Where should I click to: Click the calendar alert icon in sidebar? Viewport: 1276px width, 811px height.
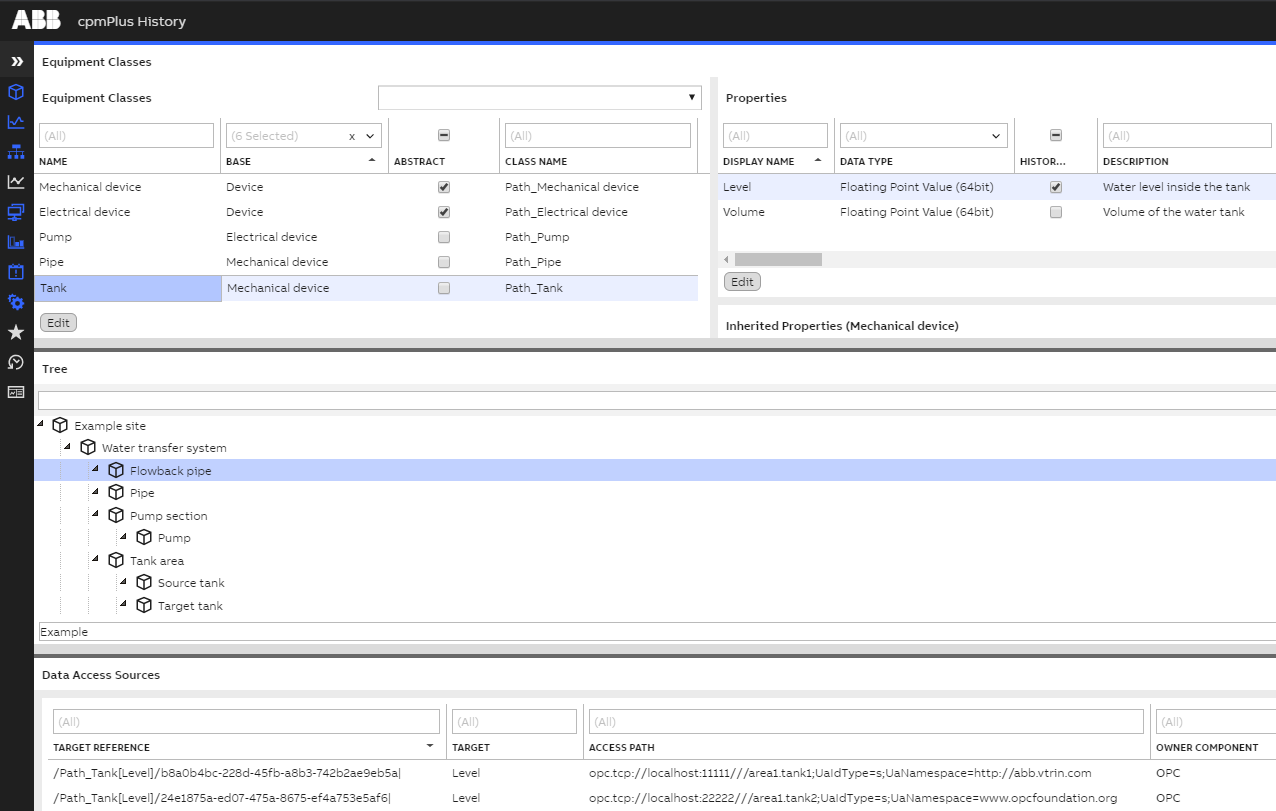[x=16, y=272]
